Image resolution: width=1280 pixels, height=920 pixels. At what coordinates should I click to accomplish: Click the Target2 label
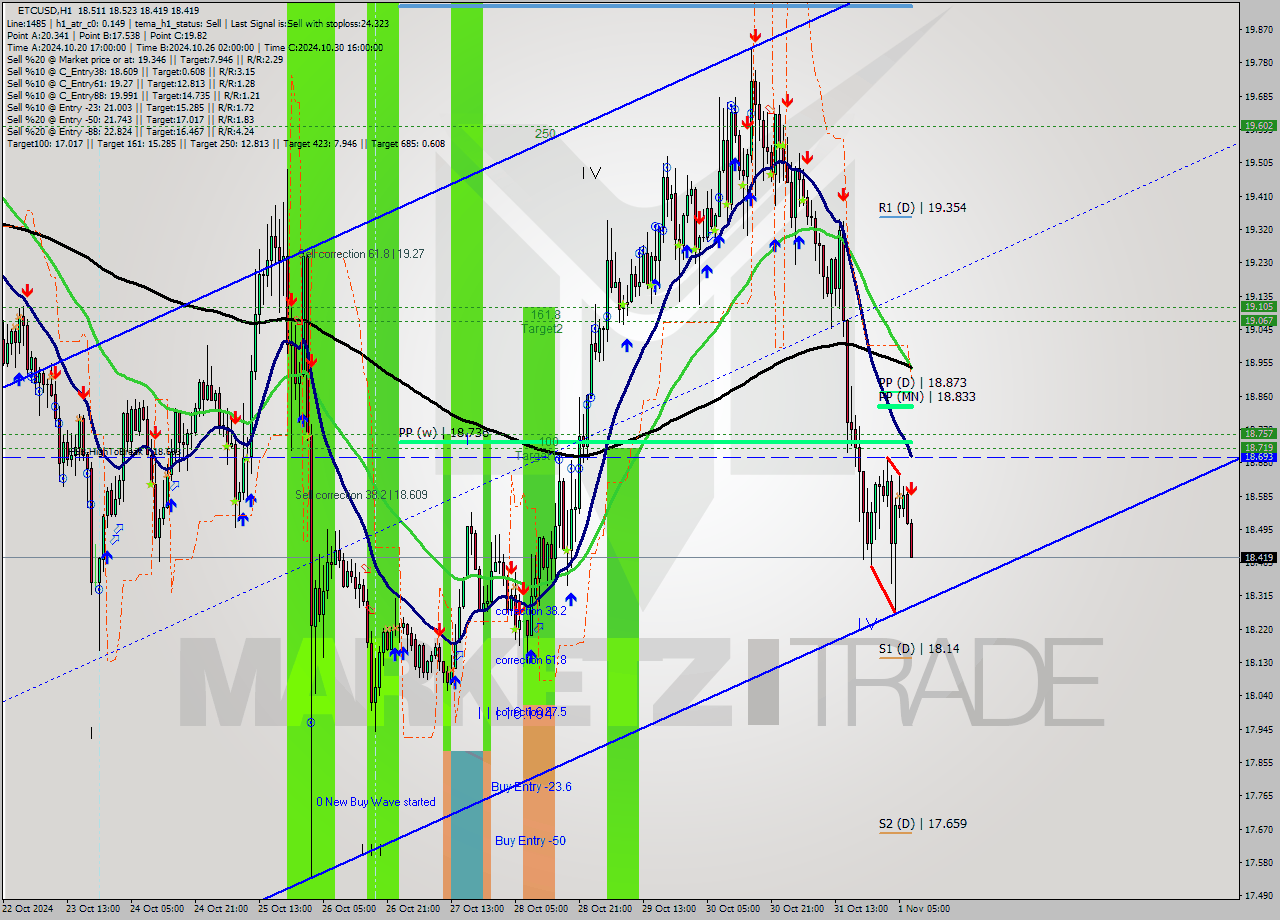click(542, 328)
